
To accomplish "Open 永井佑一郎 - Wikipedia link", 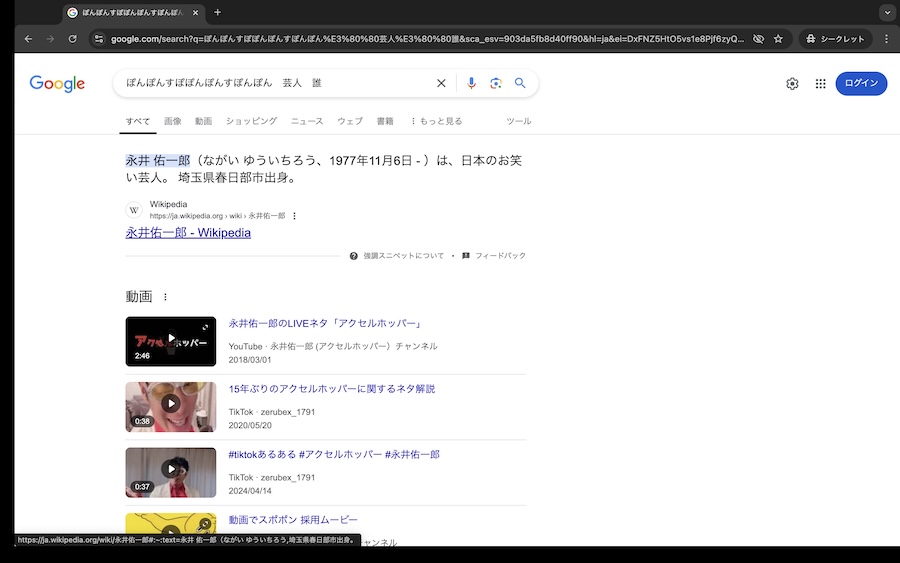I will [188, 232].
